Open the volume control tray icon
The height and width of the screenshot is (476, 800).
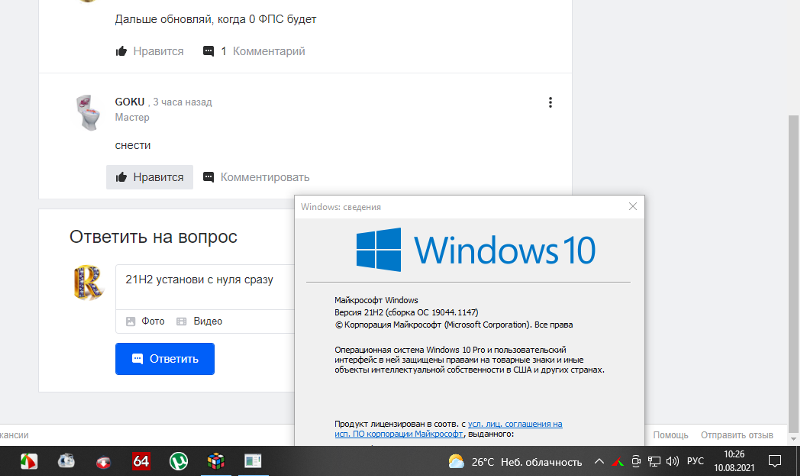coord(672,462)
